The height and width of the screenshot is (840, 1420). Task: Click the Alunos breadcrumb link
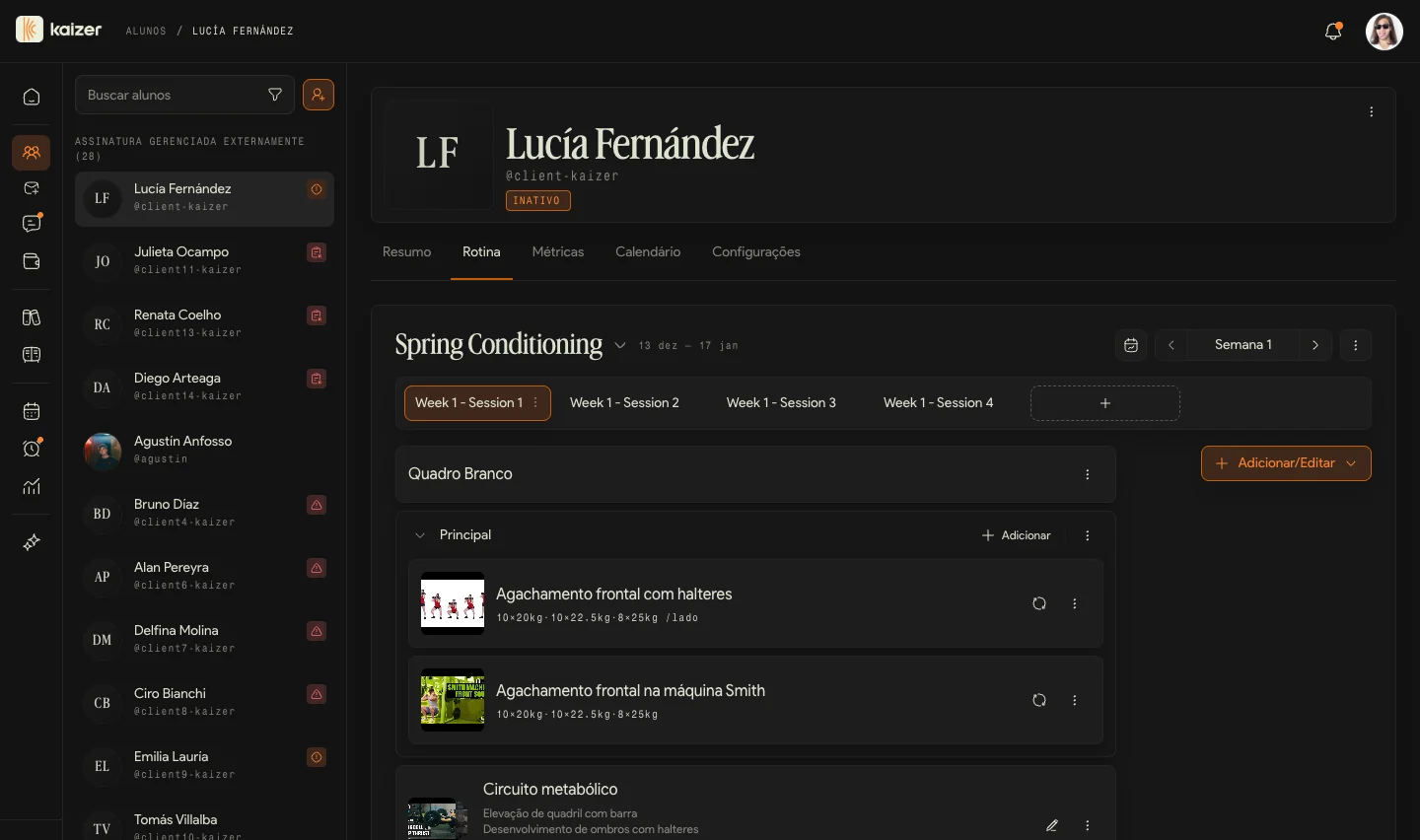click(146, 32)
